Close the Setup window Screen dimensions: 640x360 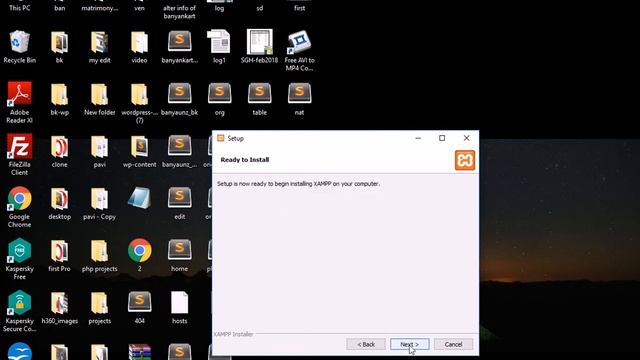coord(467,138)
